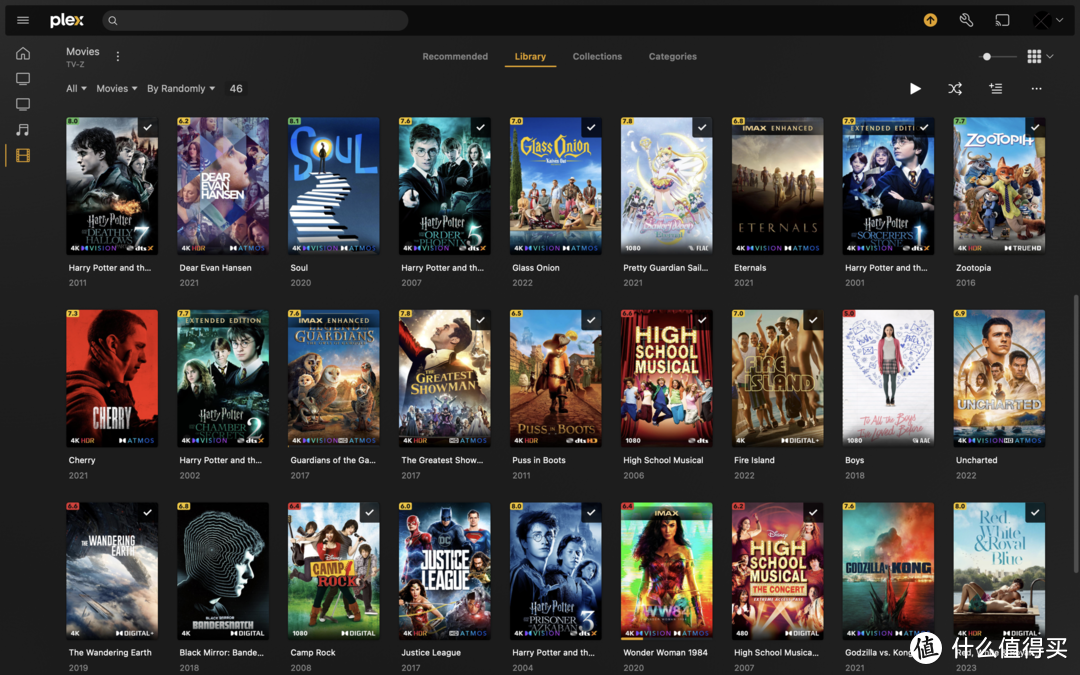The height and width of the screenshot is (675, 1080).
Task: Open the Cherry movie poster
Action: [112, 378]
